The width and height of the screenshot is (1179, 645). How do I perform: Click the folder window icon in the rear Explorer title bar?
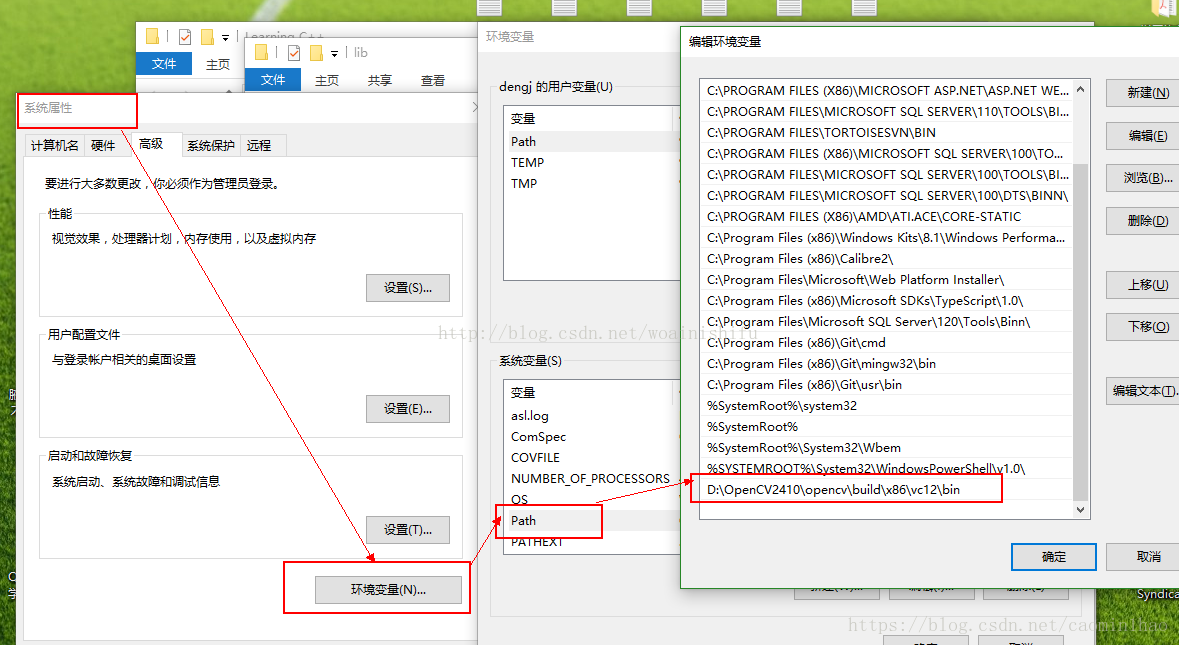153,36
